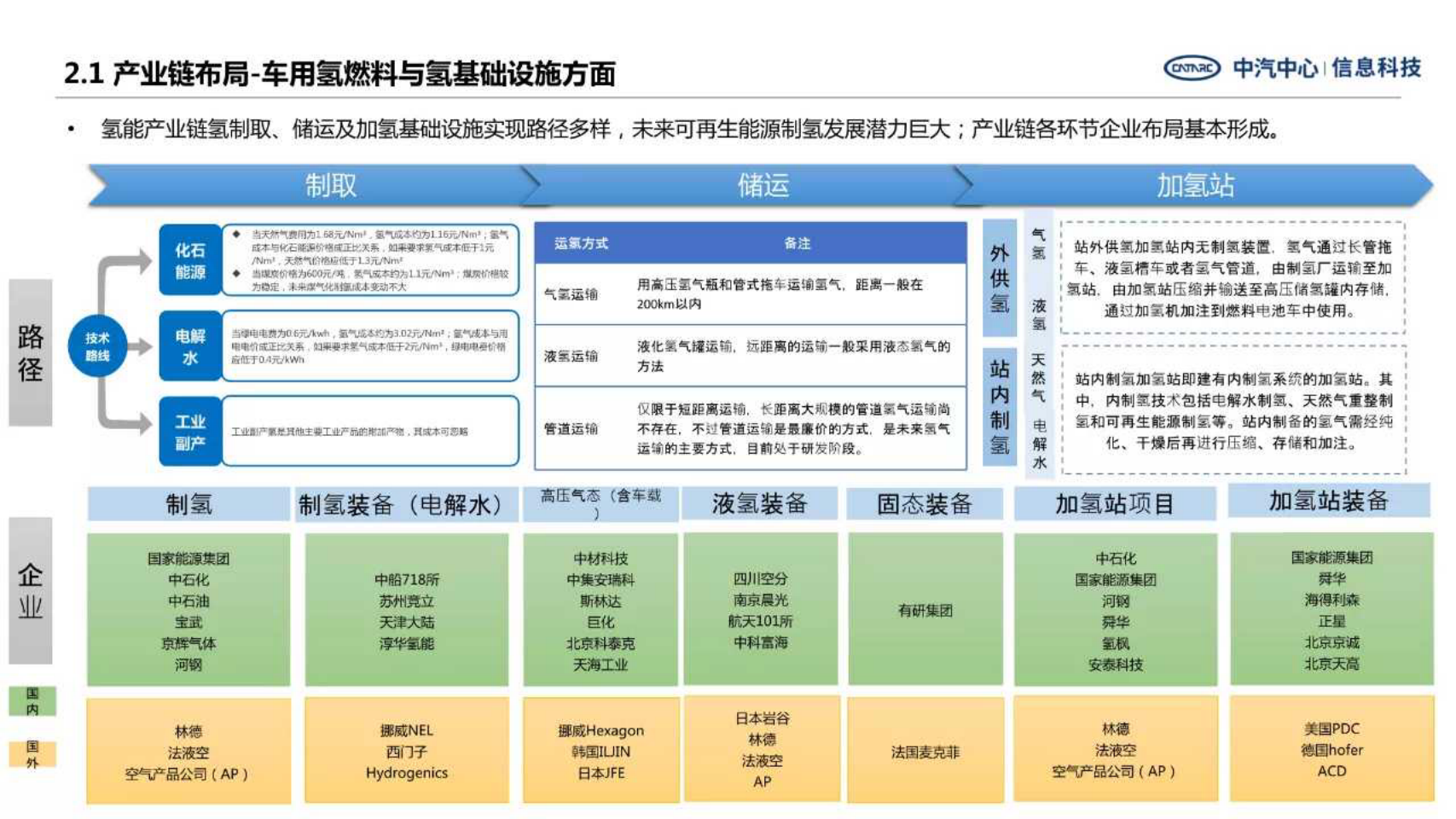Select 天海工业 company name
The image size is (1456, 819).
pos(600,665)
